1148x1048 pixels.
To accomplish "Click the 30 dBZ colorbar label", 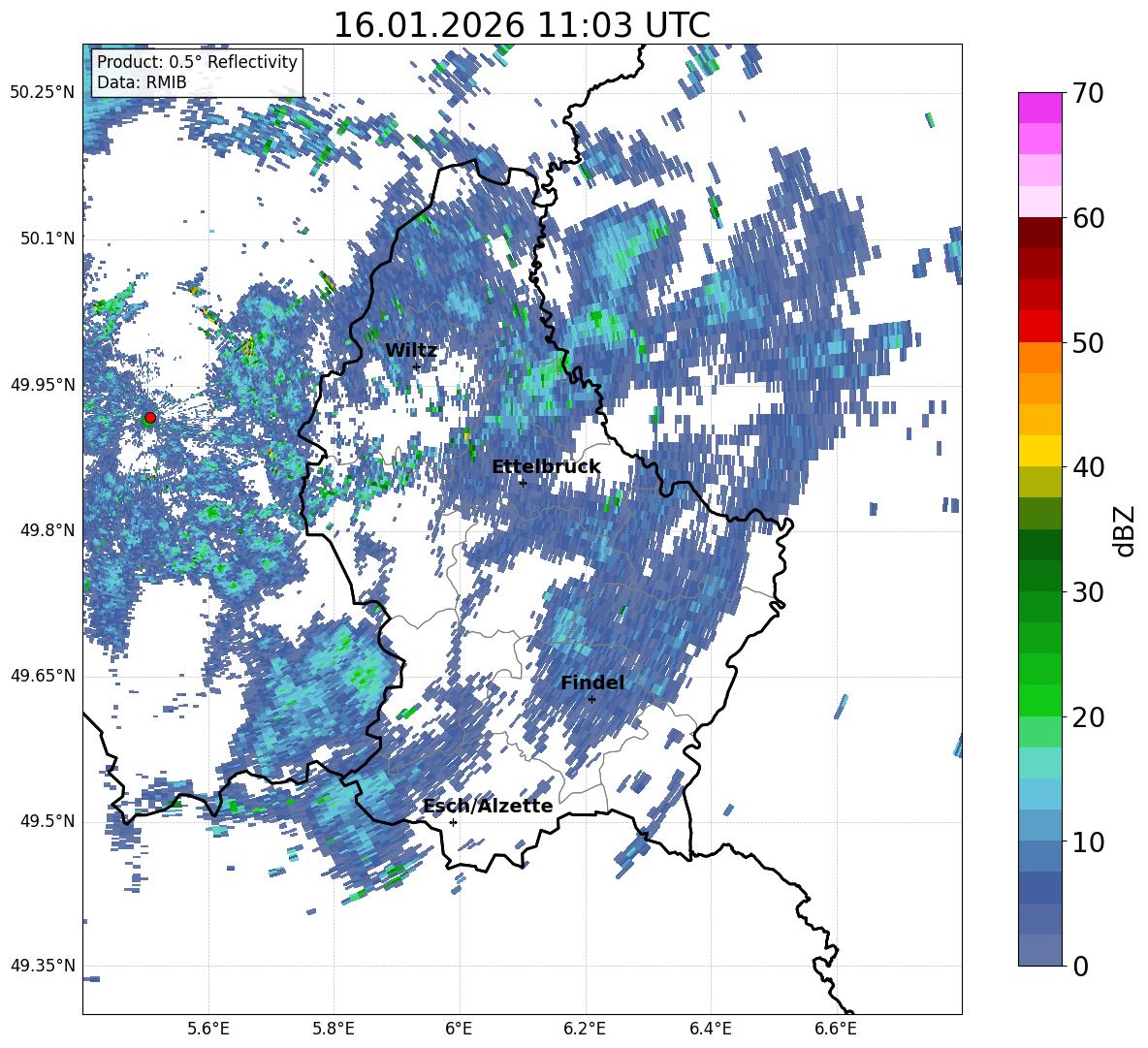I will 1089,591.
